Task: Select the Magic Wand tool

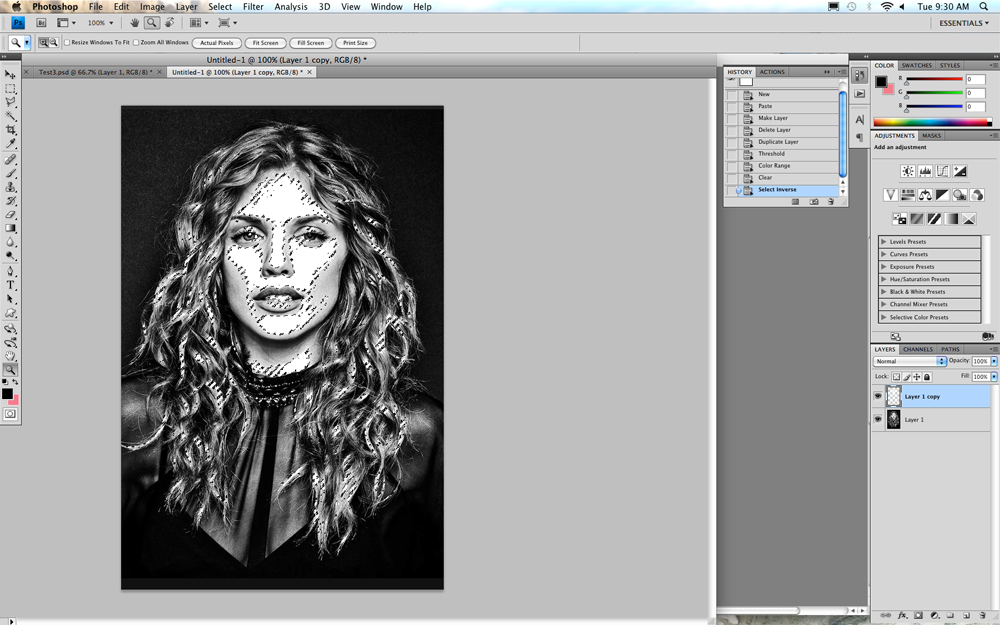Action: [10, 116]
